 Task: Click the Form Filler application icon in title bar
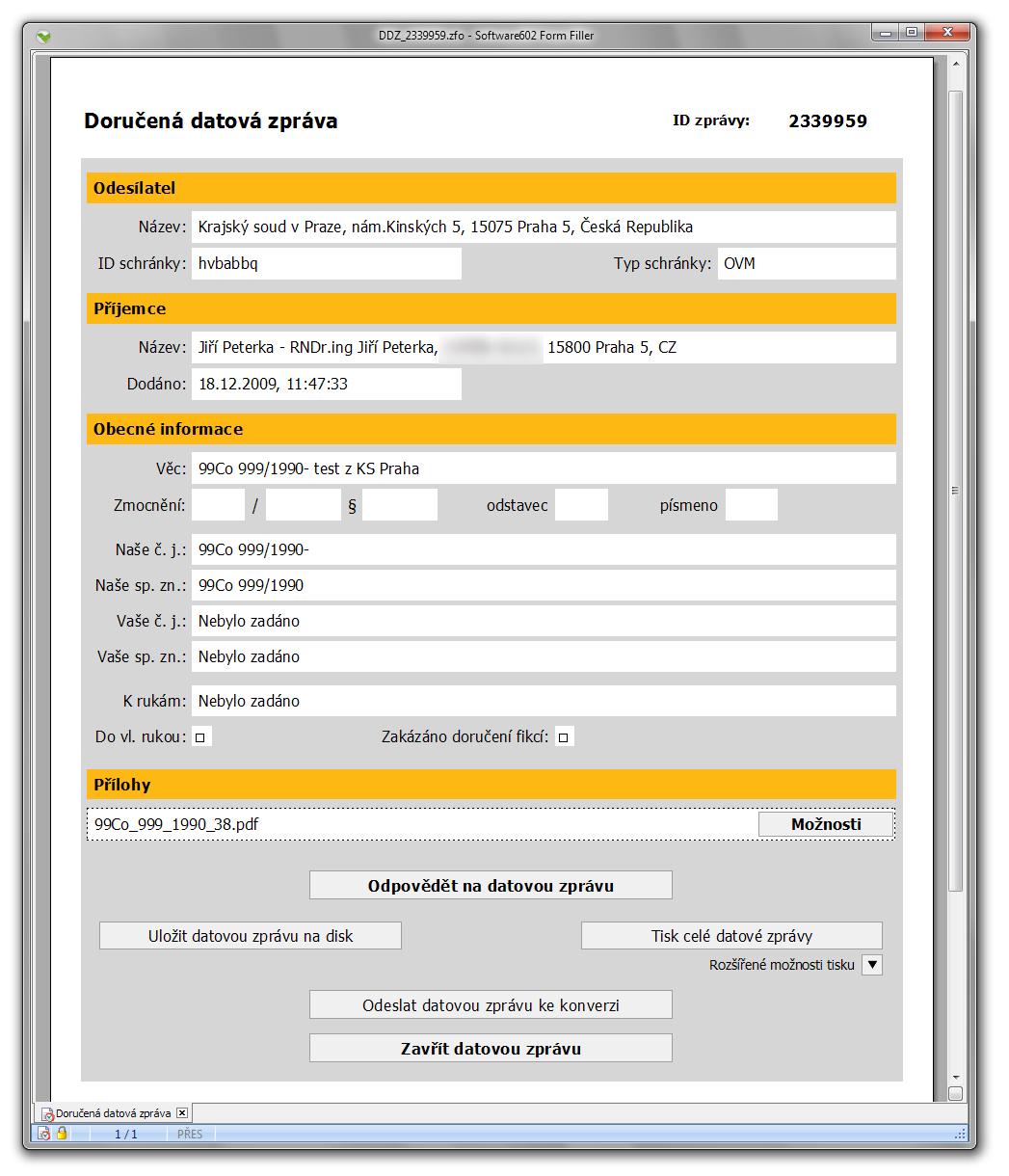43,36
